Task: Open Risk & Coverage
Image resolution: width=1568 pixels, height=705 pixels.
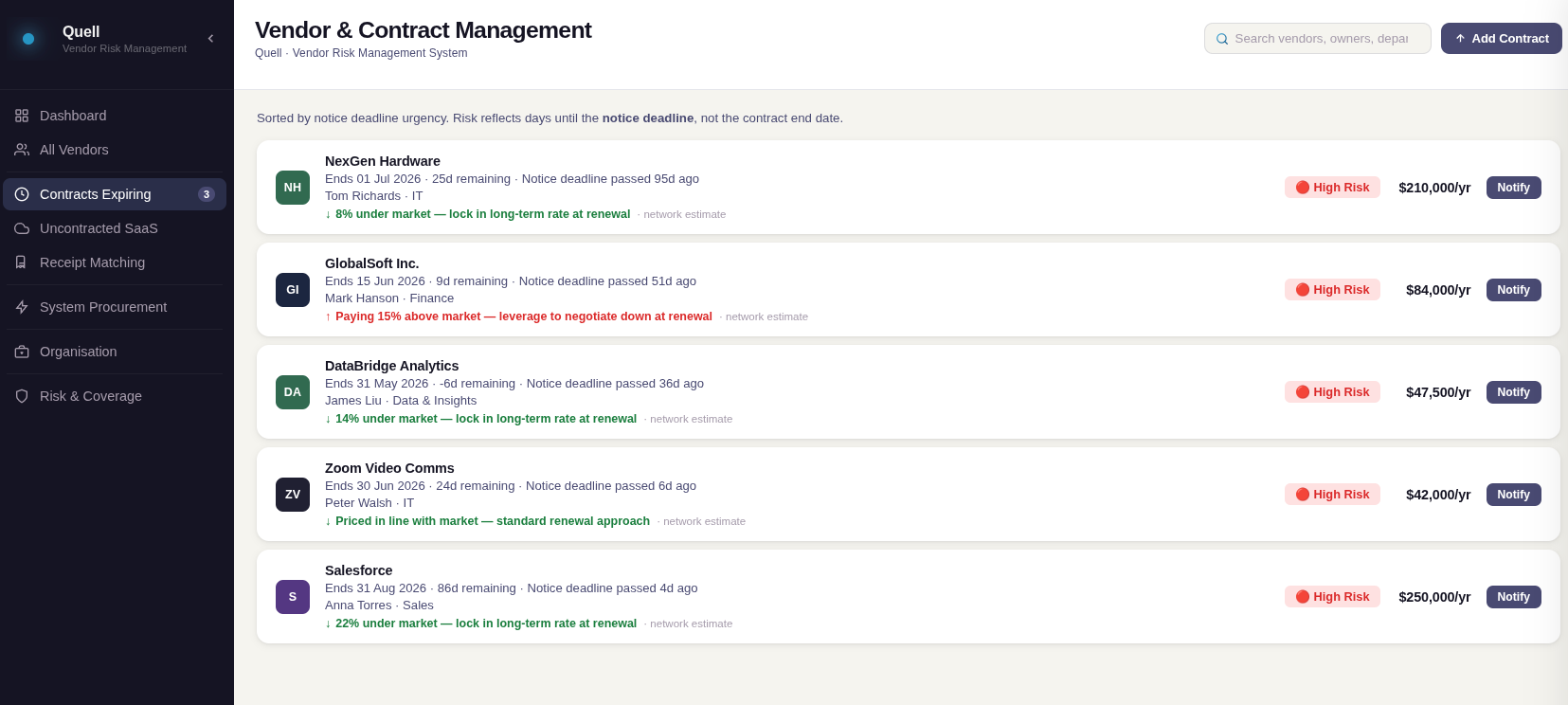Action: coord(115,396)
